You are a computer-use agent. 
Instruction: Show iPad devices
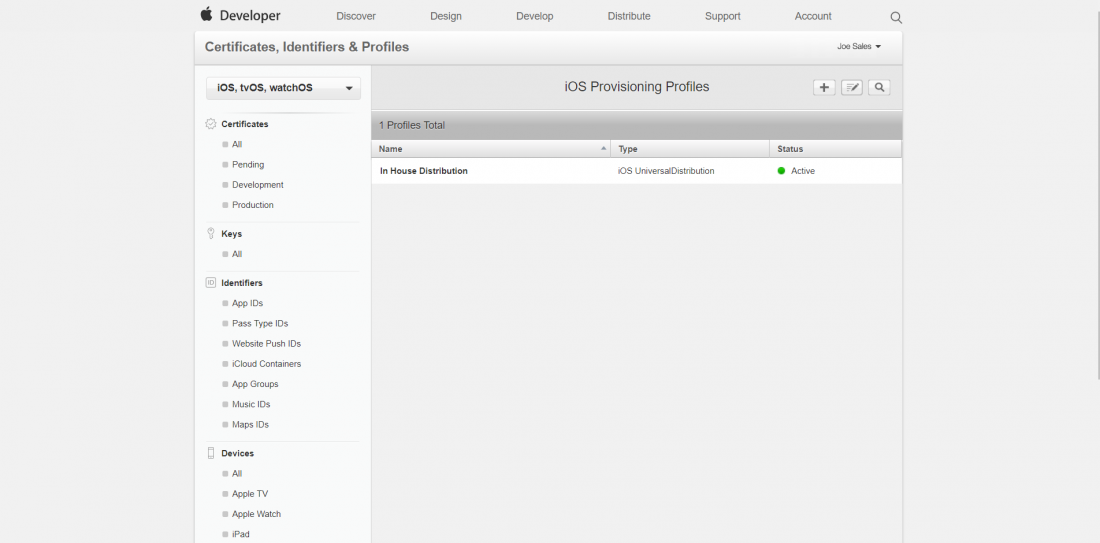tap(241, 535)
